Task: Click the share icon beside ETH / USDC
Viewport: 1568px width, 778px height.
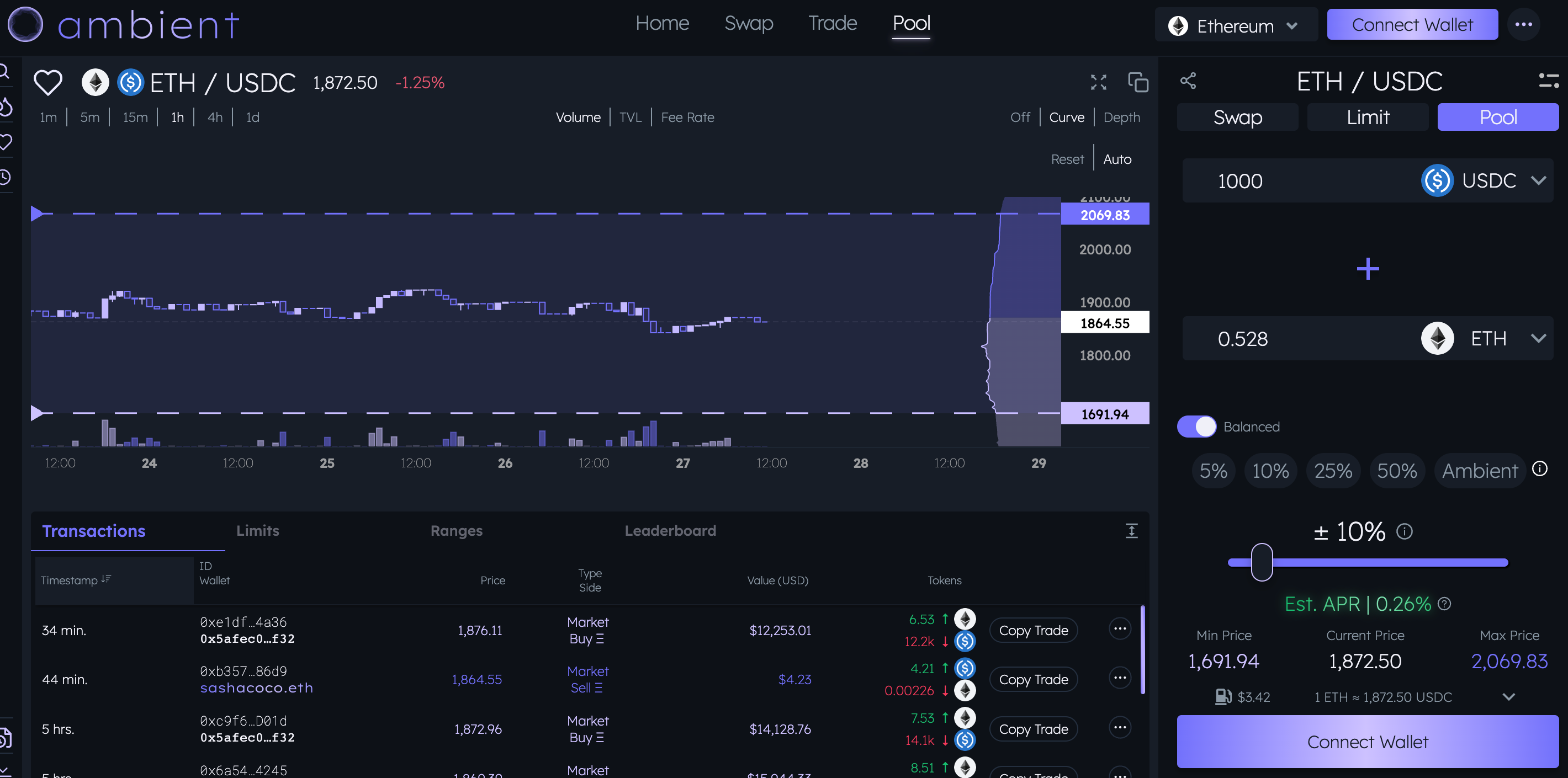Action: point(1188,81)
